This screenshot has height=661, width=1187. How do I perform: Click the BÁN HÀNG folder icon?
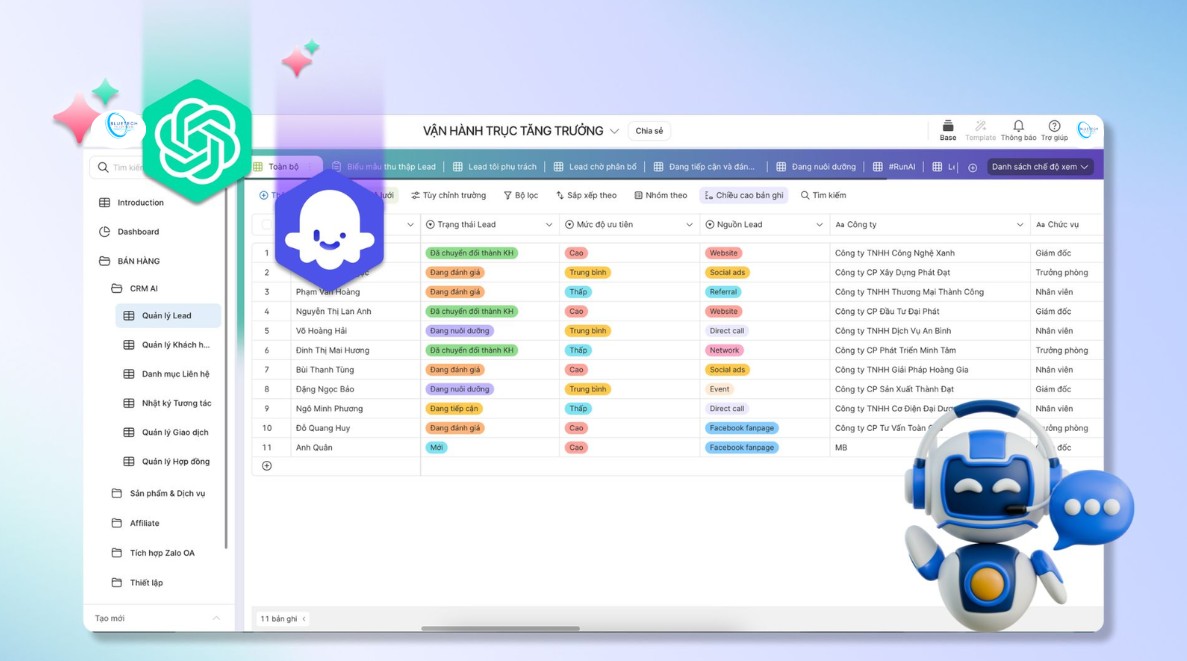104,261
